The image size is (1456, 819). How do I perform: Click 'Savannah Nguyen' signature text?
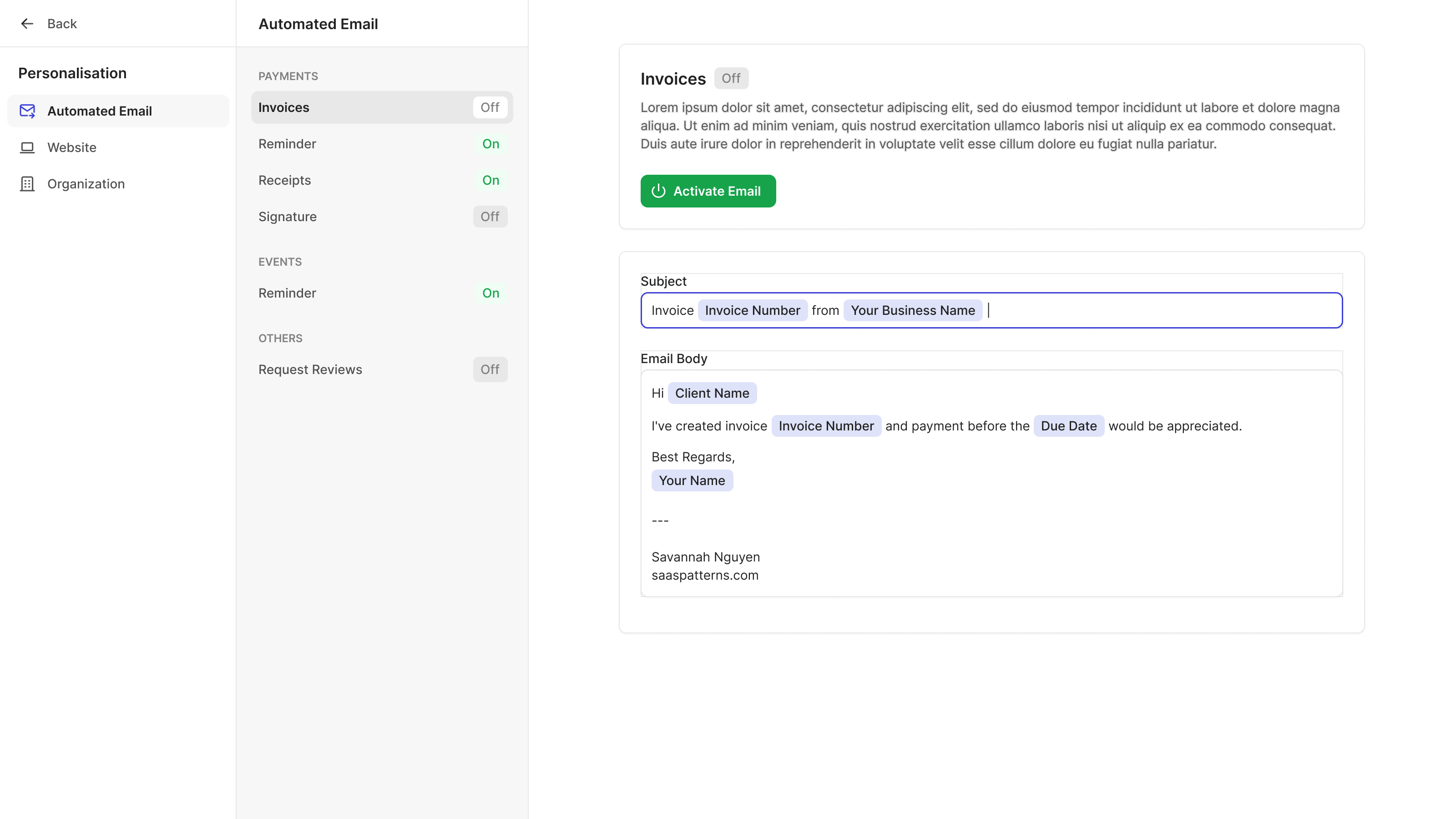coord(705,557)
